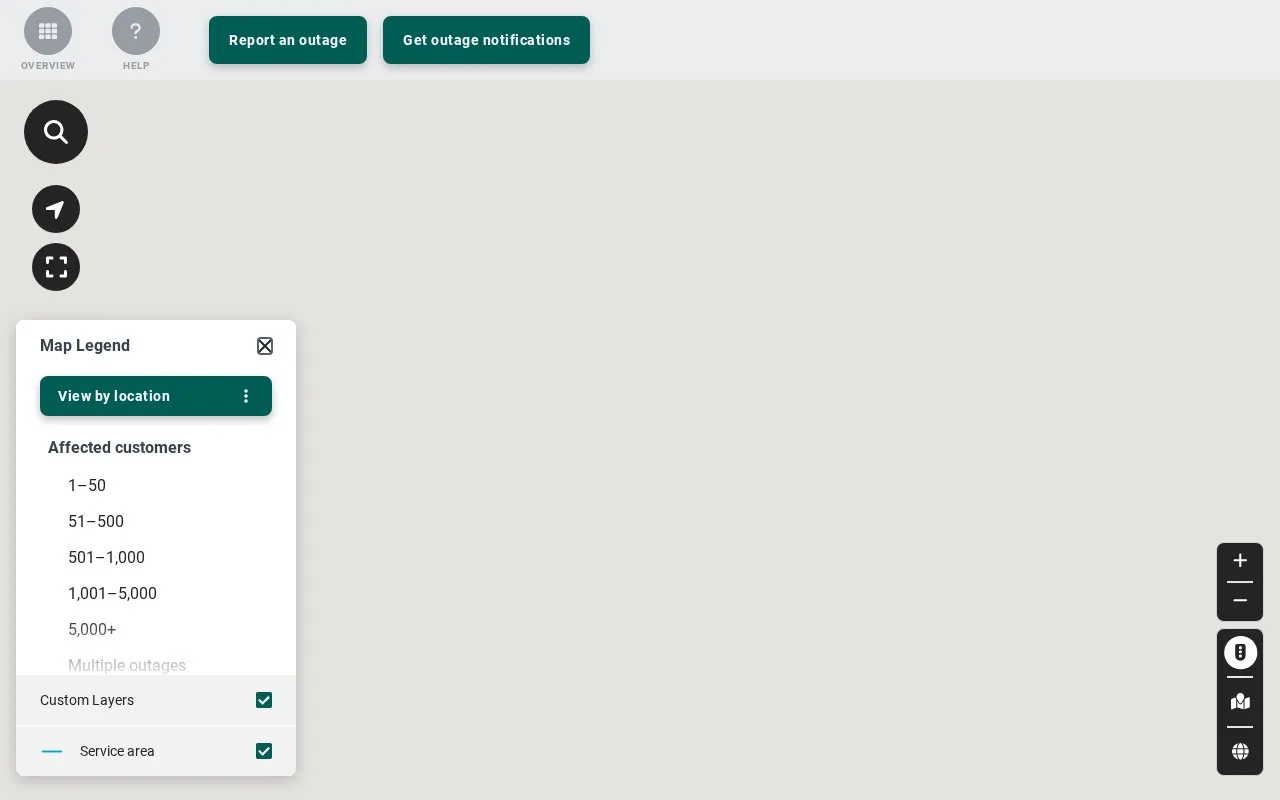The height and width of the screenshot is (800, 1280).
Task: Open the Overview grid icon
Action: tap(48, 32)
